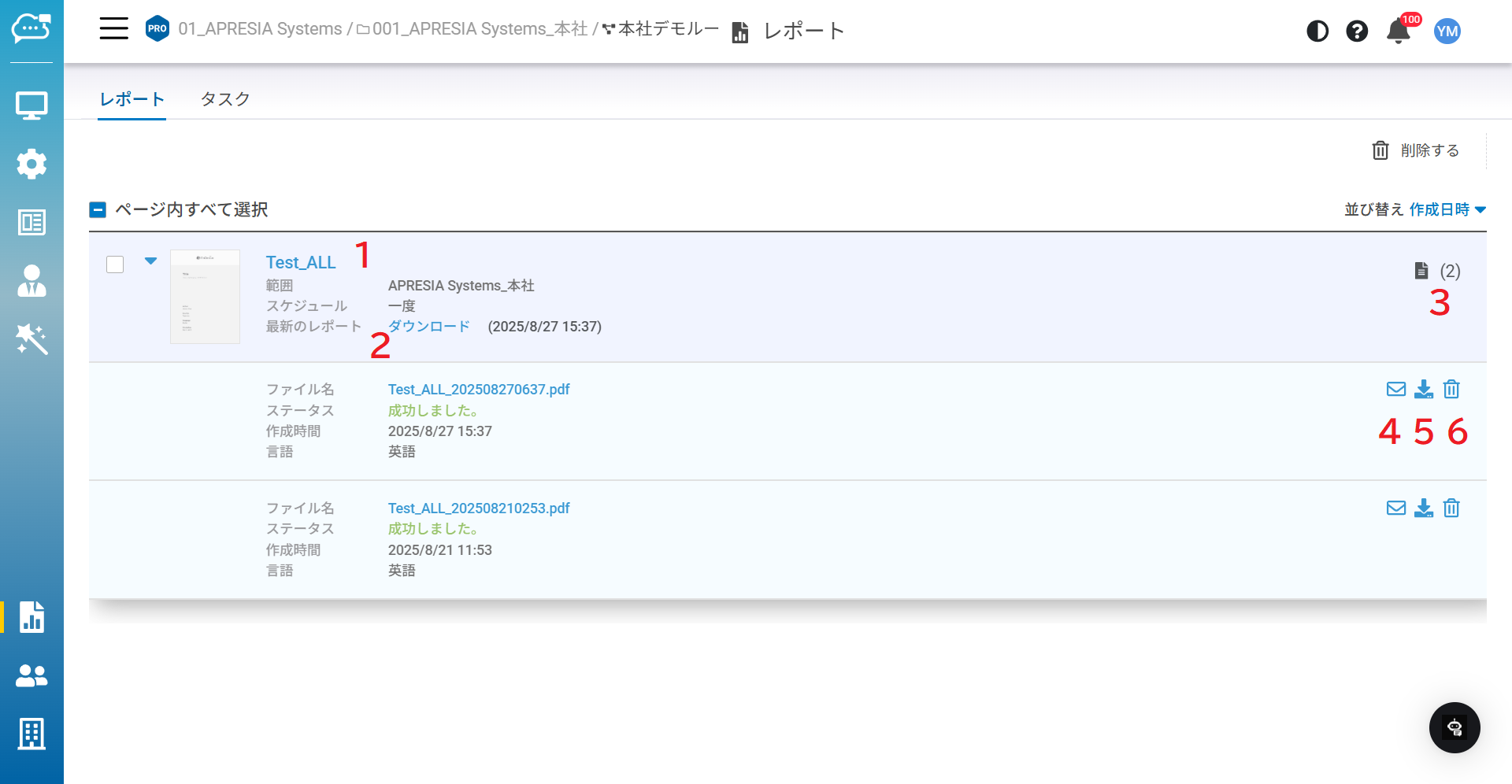Click the ダウンロード link for latest report
The image size is (1512, 784).
pyautogui.click(x=429, y=326)
